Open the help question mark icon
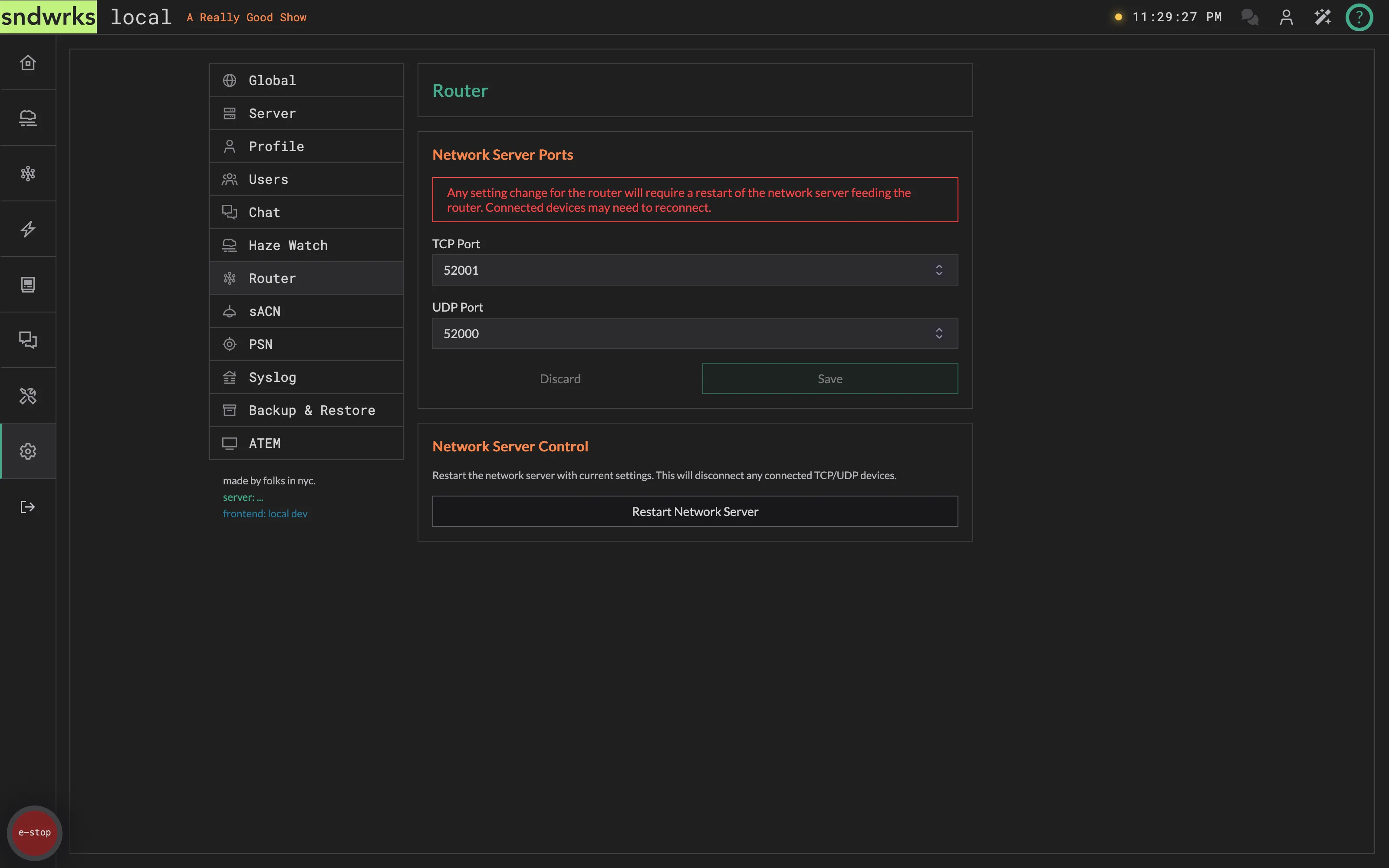Viewport: 1389px width, 868px height. point(1359,17)
